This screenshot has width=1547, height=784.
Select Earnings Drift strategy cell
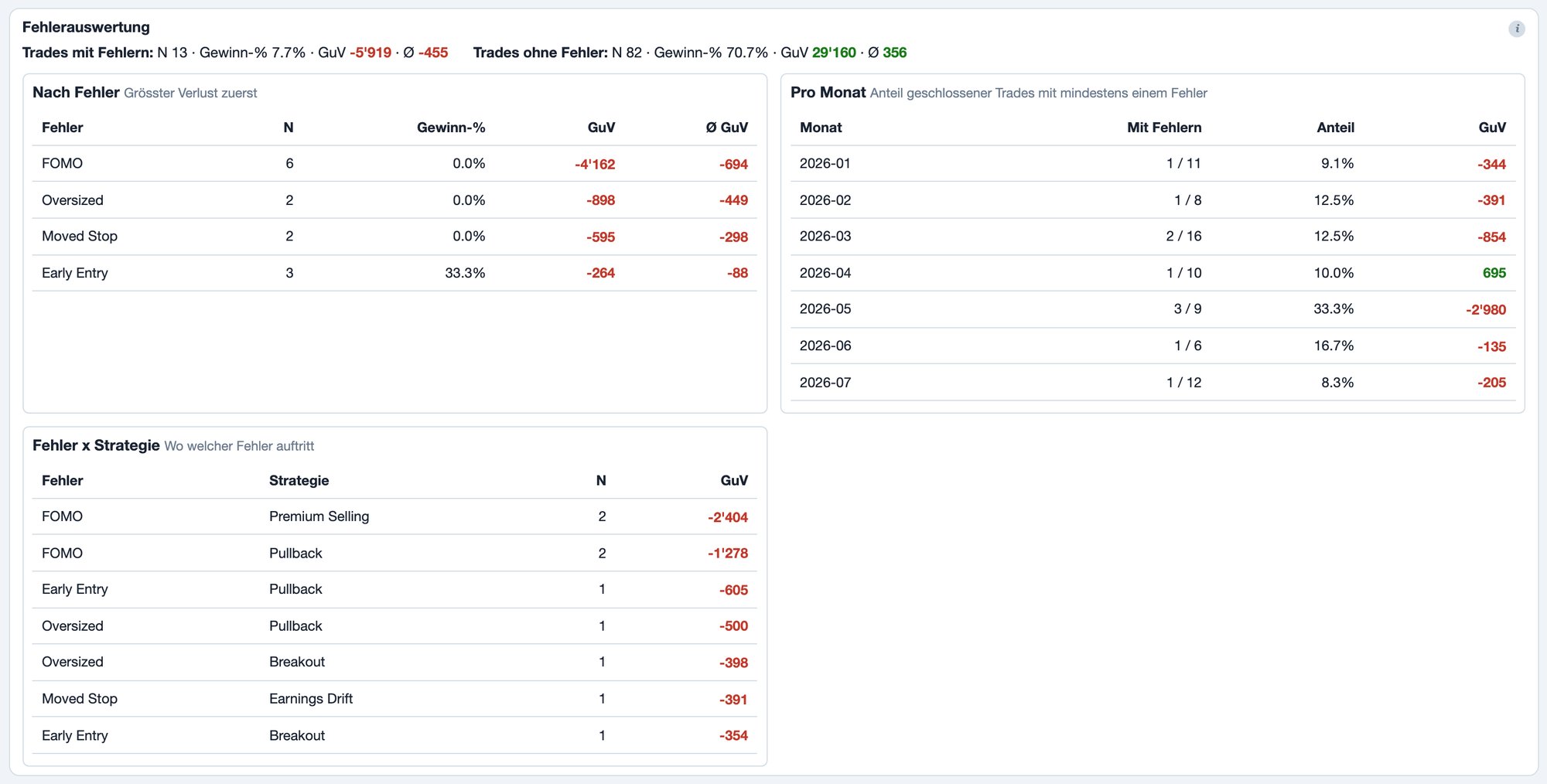[311, 699]
